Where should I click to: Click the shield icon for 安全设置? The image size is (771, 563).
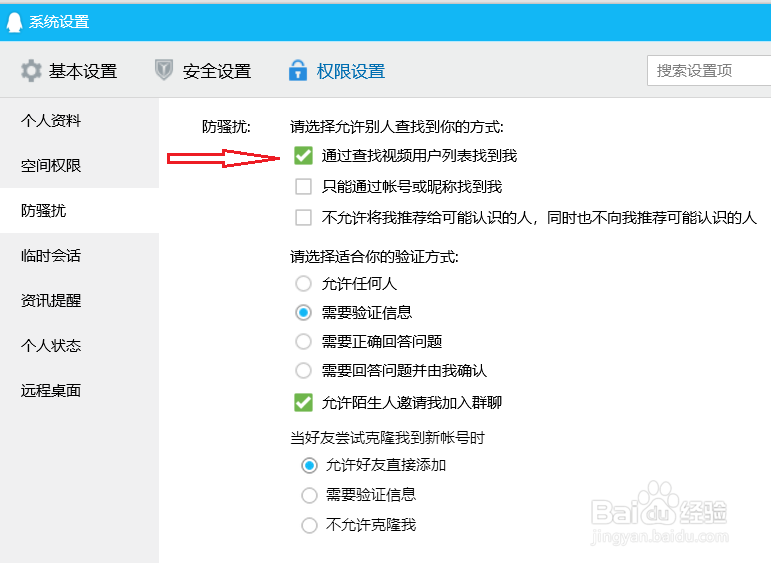click(x=164, y=70)
